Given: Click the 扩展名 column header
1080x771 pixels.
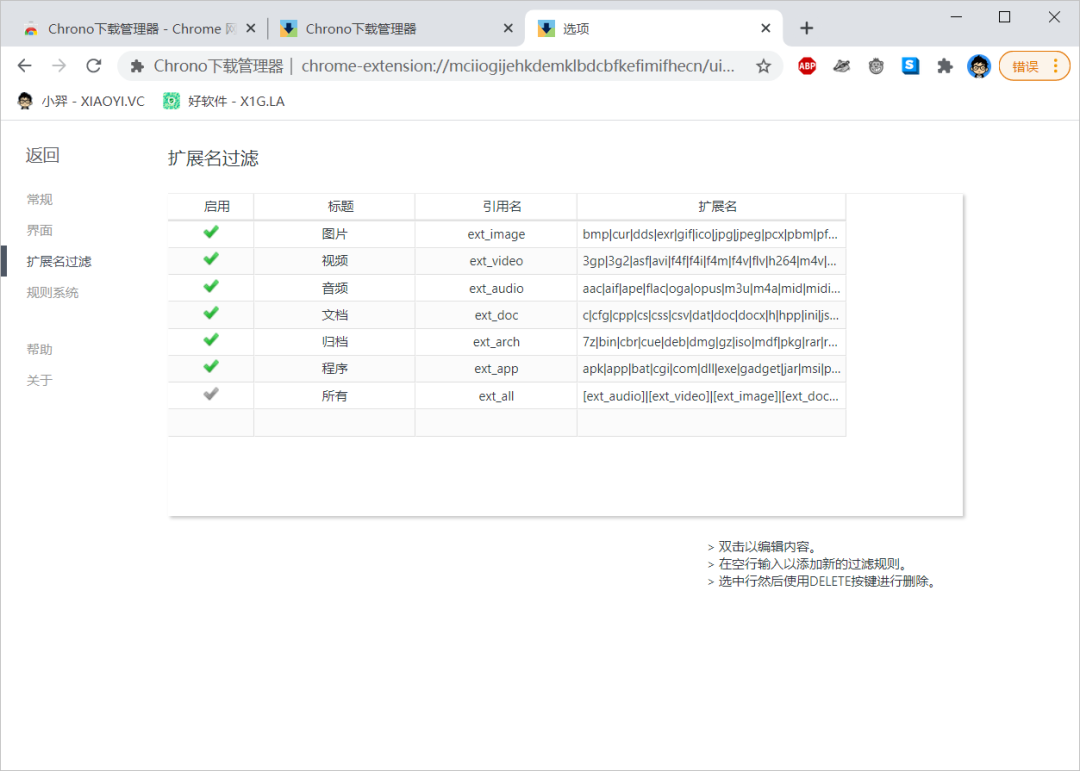Looking at the screenshot, I should point(712,207).
